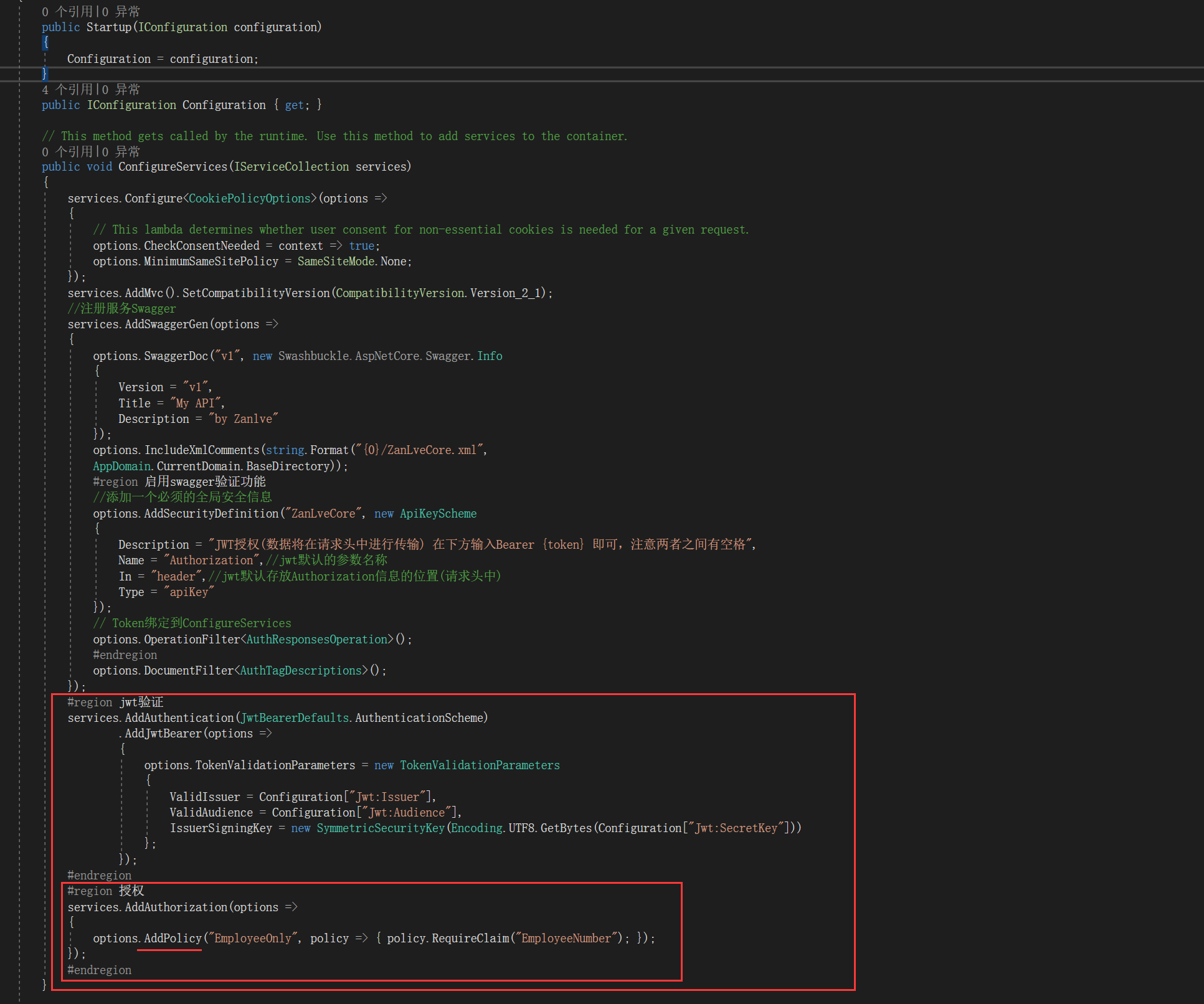Click the CookiePolicyOptions type name
The width and height of the screenshot is (1204, 1004).
[x=249, y=199]
